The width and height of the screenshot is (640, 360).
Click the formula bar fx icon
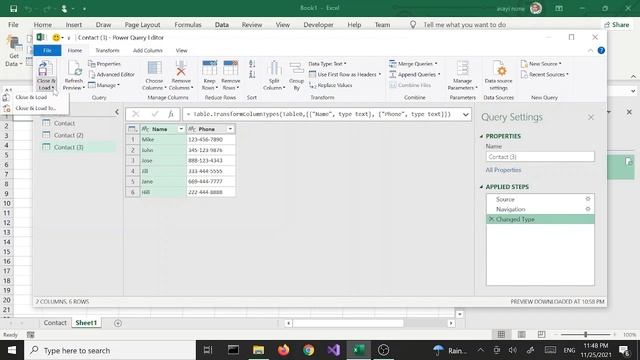171,114
